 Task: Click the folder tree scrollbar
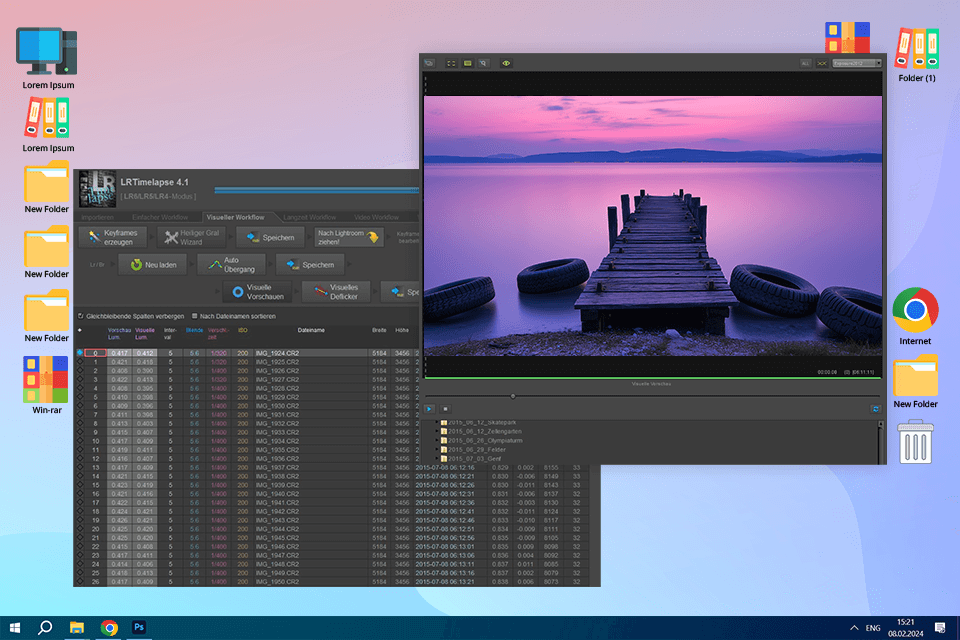(881, 441)
